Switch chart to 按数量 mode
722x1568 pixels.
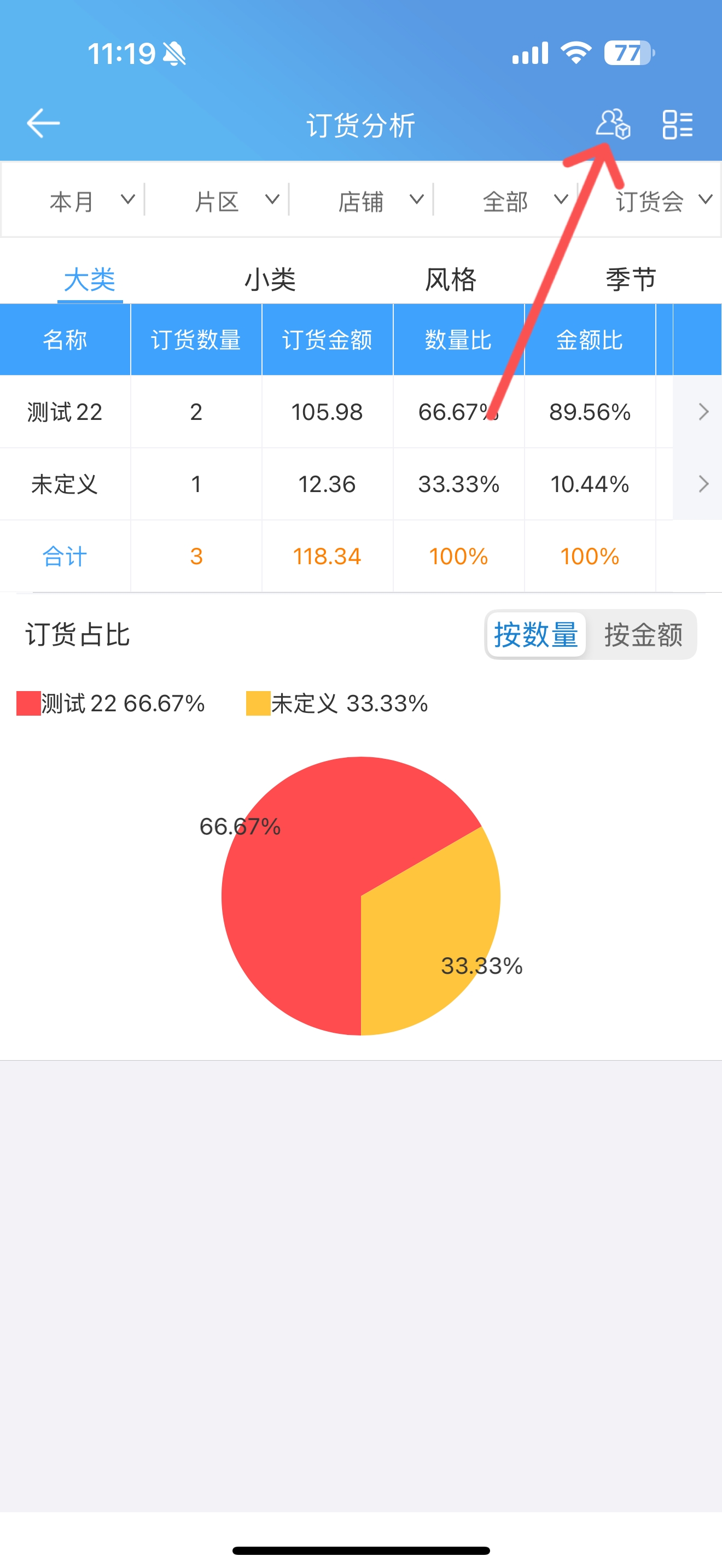(535, 635)
